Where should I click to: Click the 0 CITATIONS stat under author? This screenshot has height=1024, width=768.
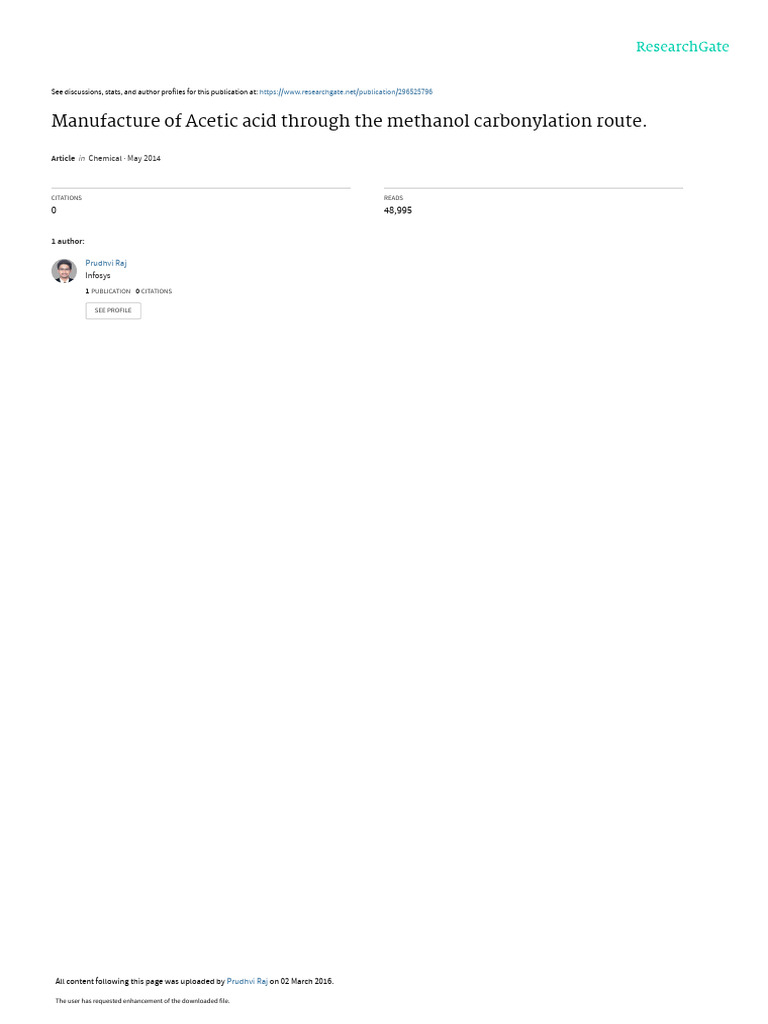[x=154, y=291]
